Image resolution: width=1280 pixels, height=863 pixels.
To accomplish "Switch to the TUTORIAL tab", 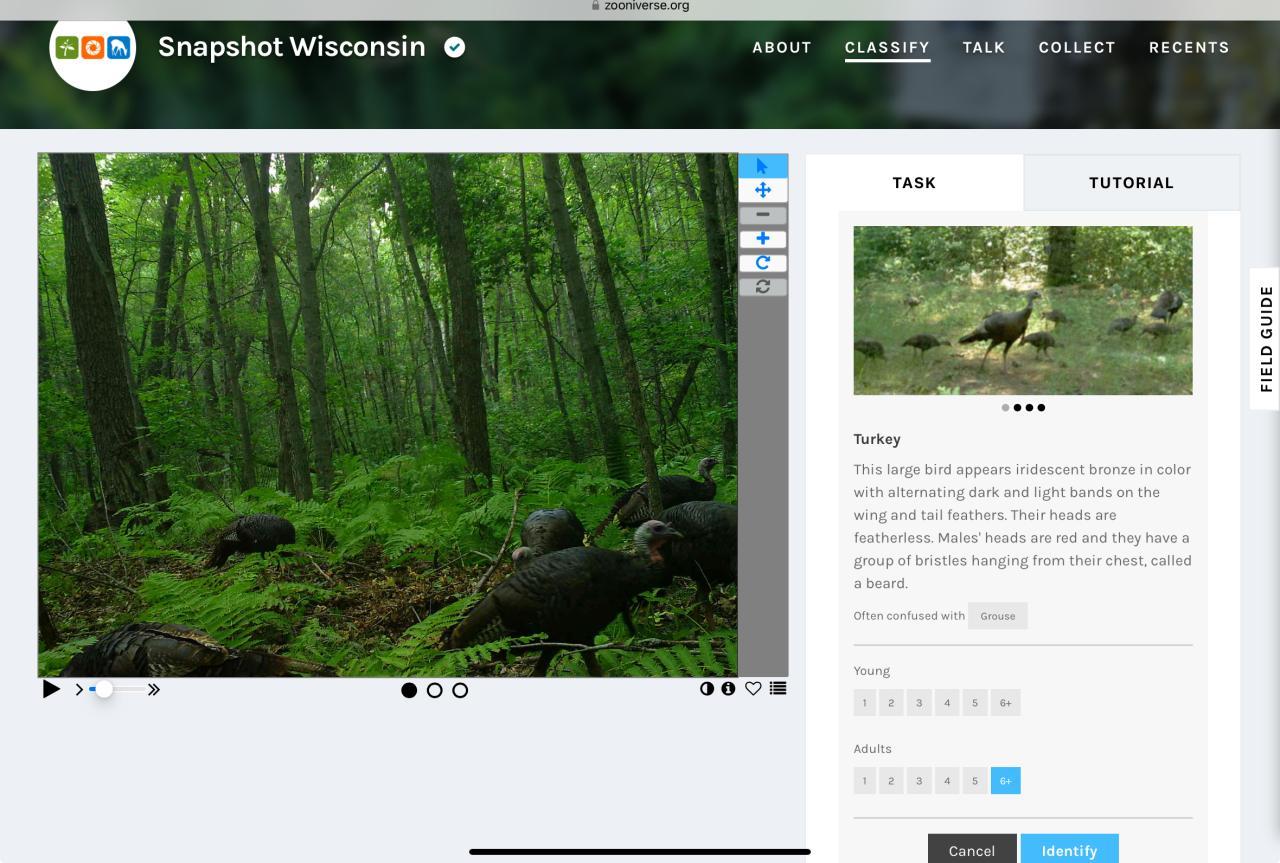I will tap(1131, 183).
